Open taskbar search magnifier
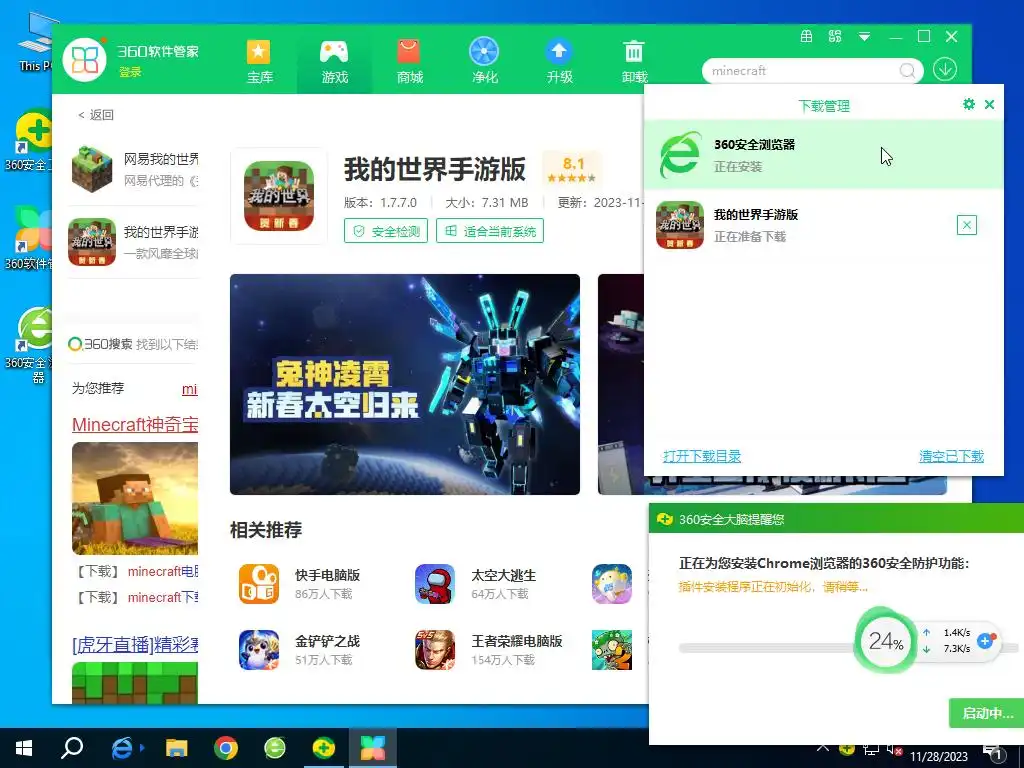 coord(72,748)
